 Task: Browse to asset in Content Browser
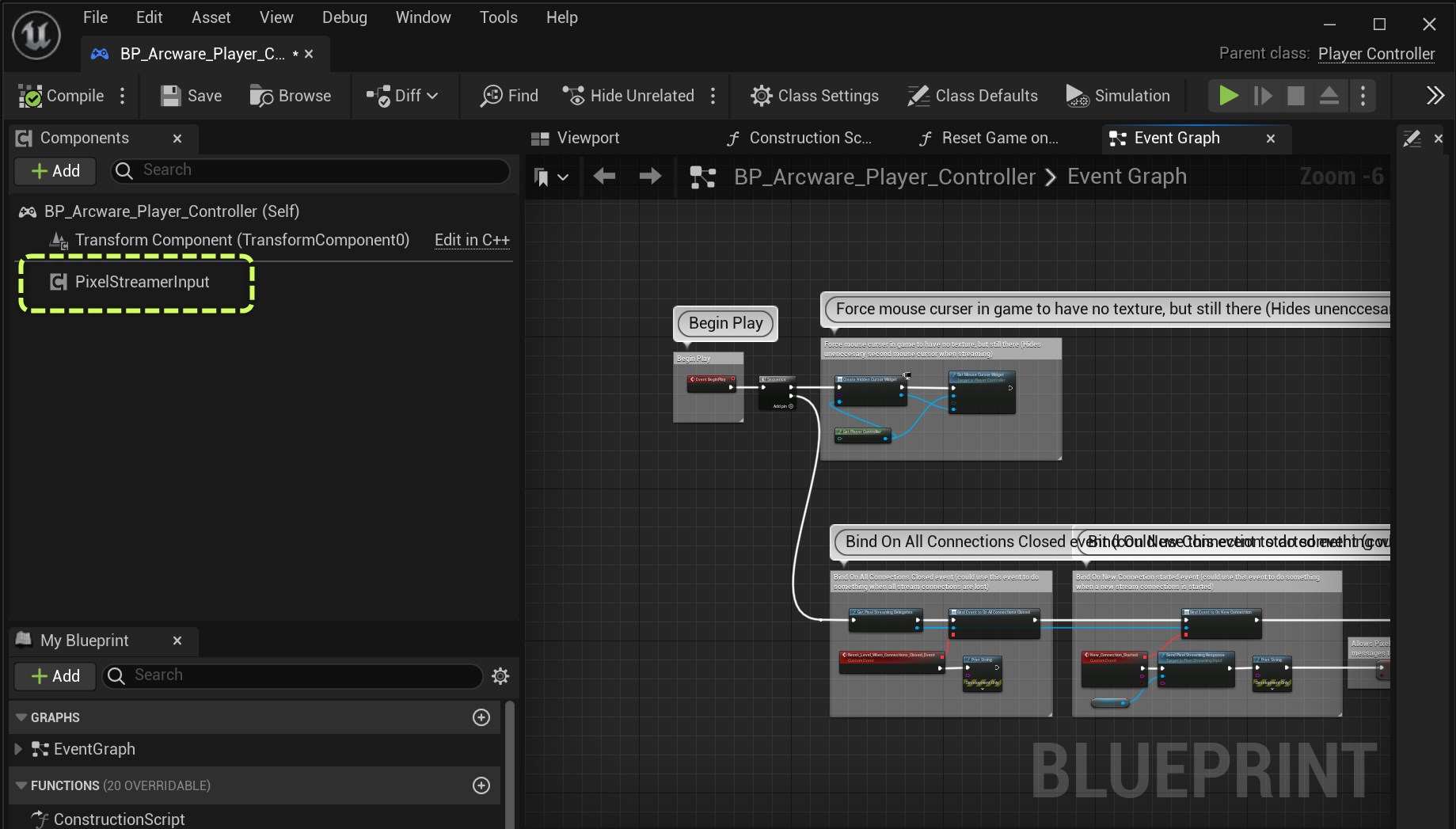tap(291, 96)
